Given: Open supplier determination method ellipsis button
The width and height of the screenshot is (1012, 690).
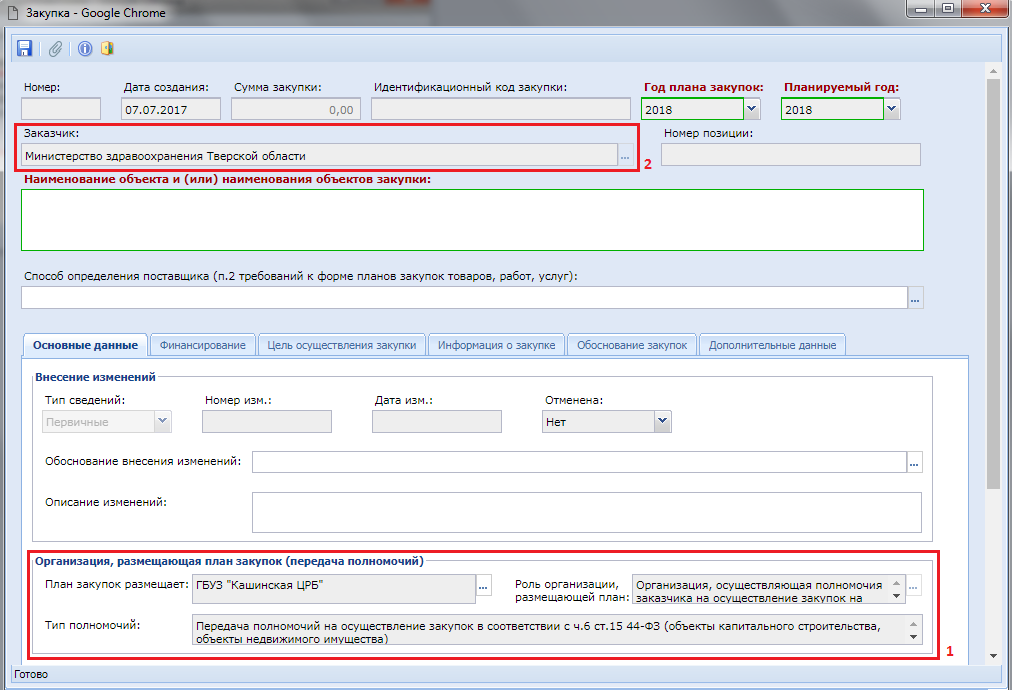Looking at the screenshot, I should [x=915, y=298].
